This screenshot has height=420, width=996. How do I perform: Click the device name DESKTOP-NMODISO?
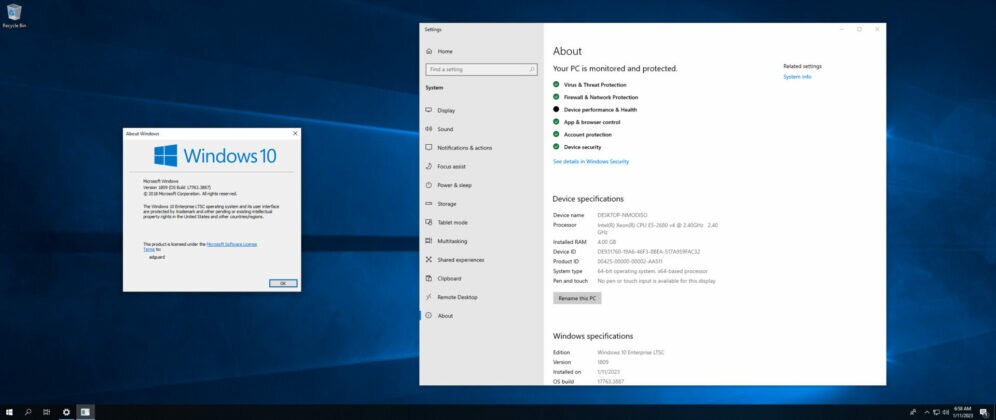(x=622, y=215)
